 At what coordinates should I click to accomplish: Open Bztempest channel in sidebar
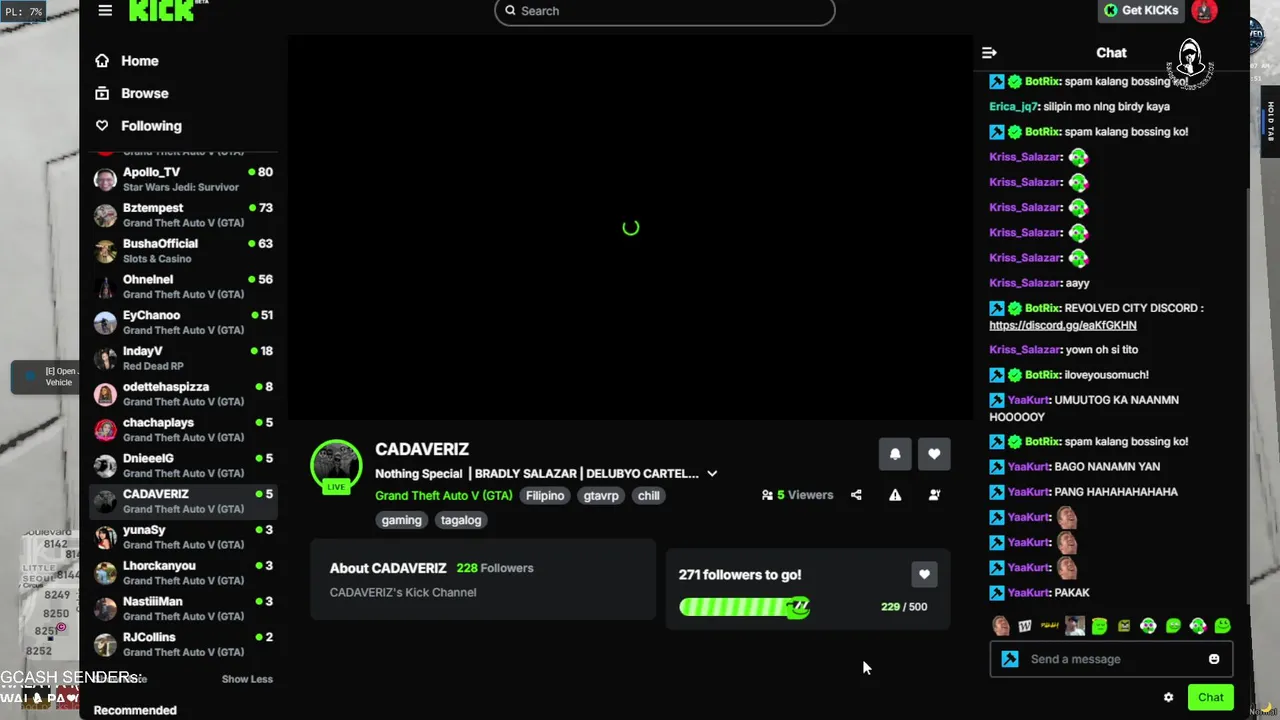tap(183, 215)
